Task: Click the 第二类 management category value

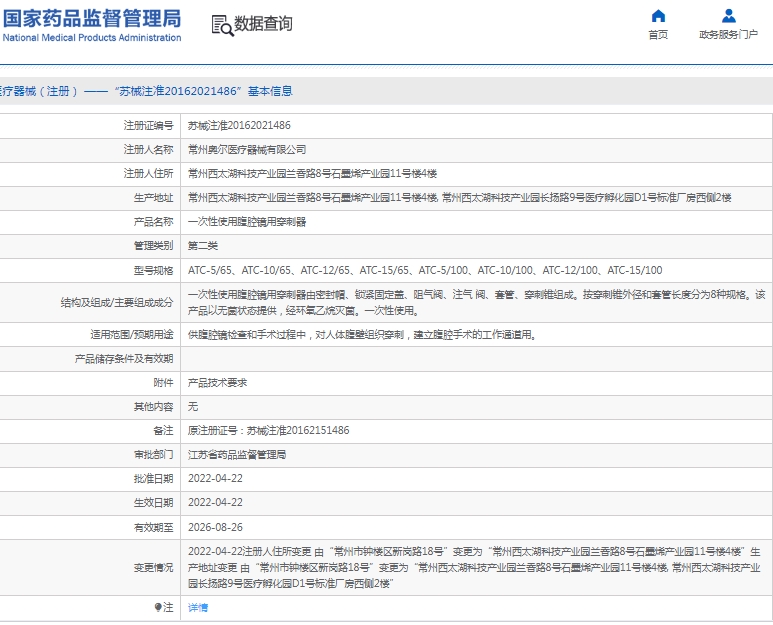Action: pyautogui.click(x=203, y=245)
